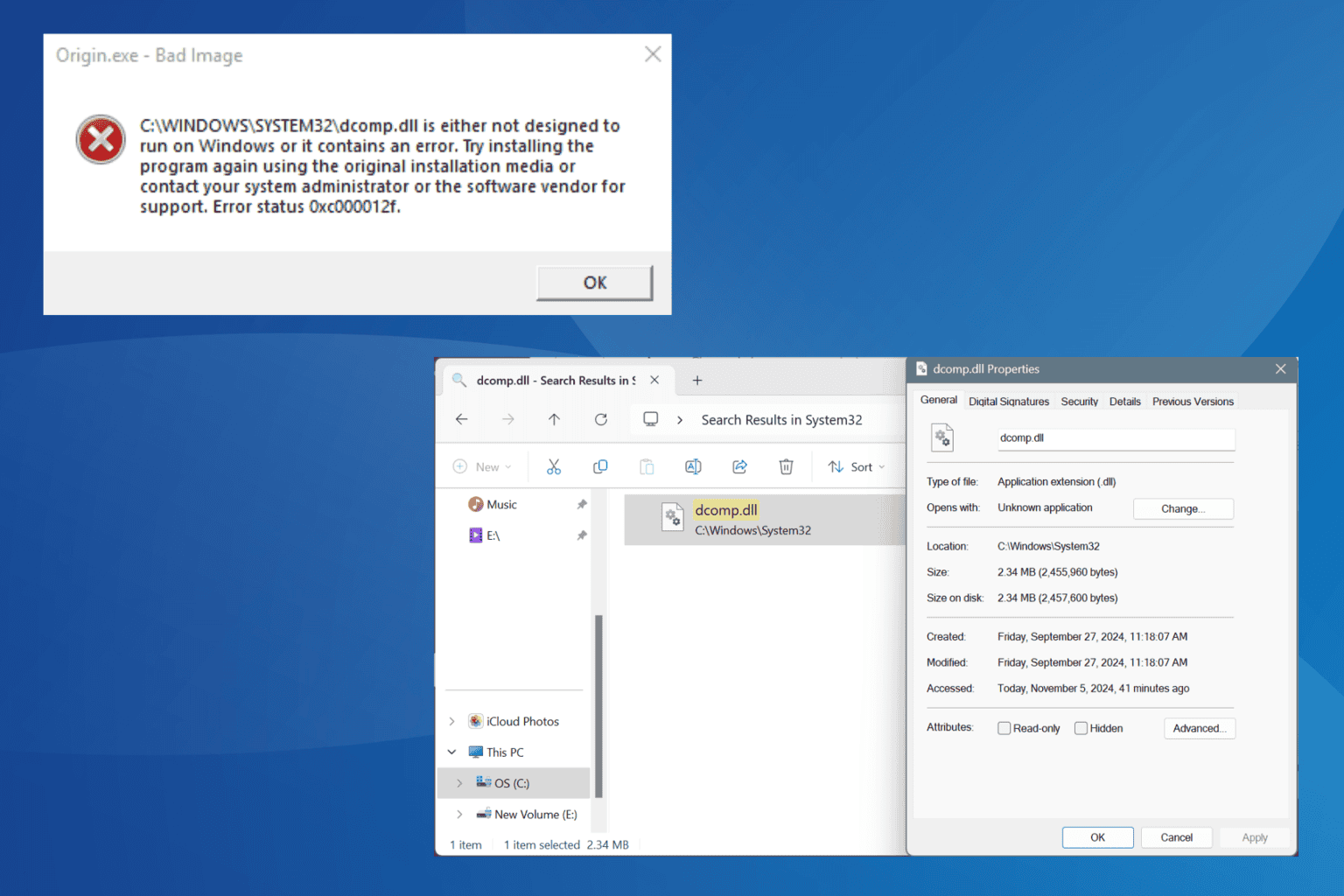The image size is (1344, 896).
Task: Enable the Hidden attribute checkbox
Action: coord(1081,728)
